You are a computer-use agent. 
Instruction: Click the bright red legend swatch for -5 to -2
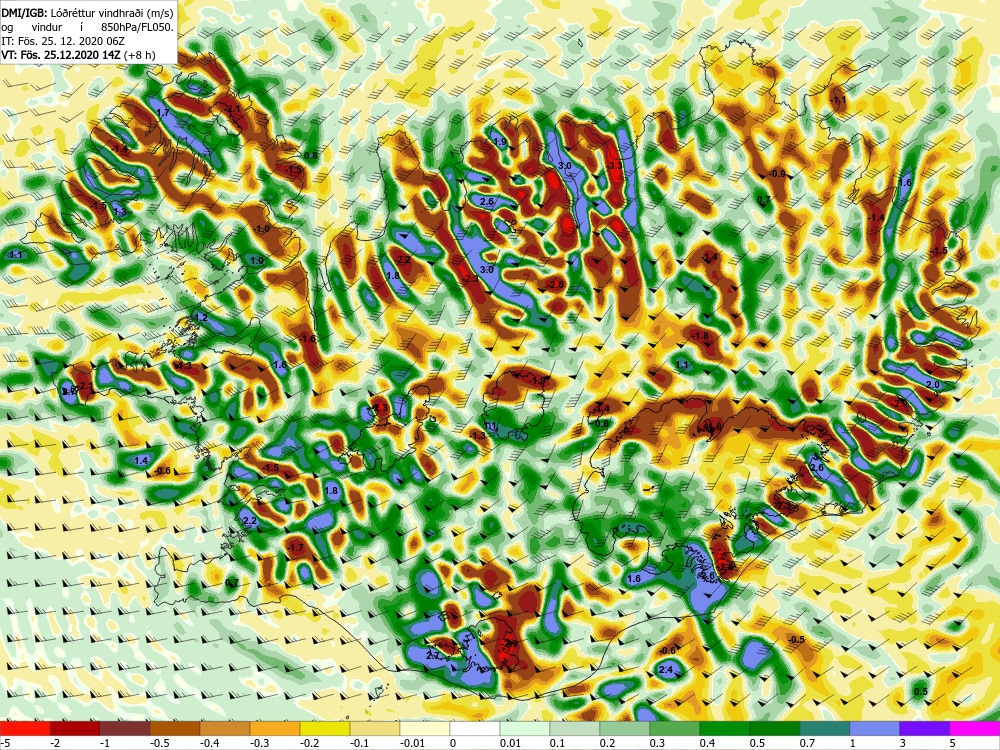[25, 728]
